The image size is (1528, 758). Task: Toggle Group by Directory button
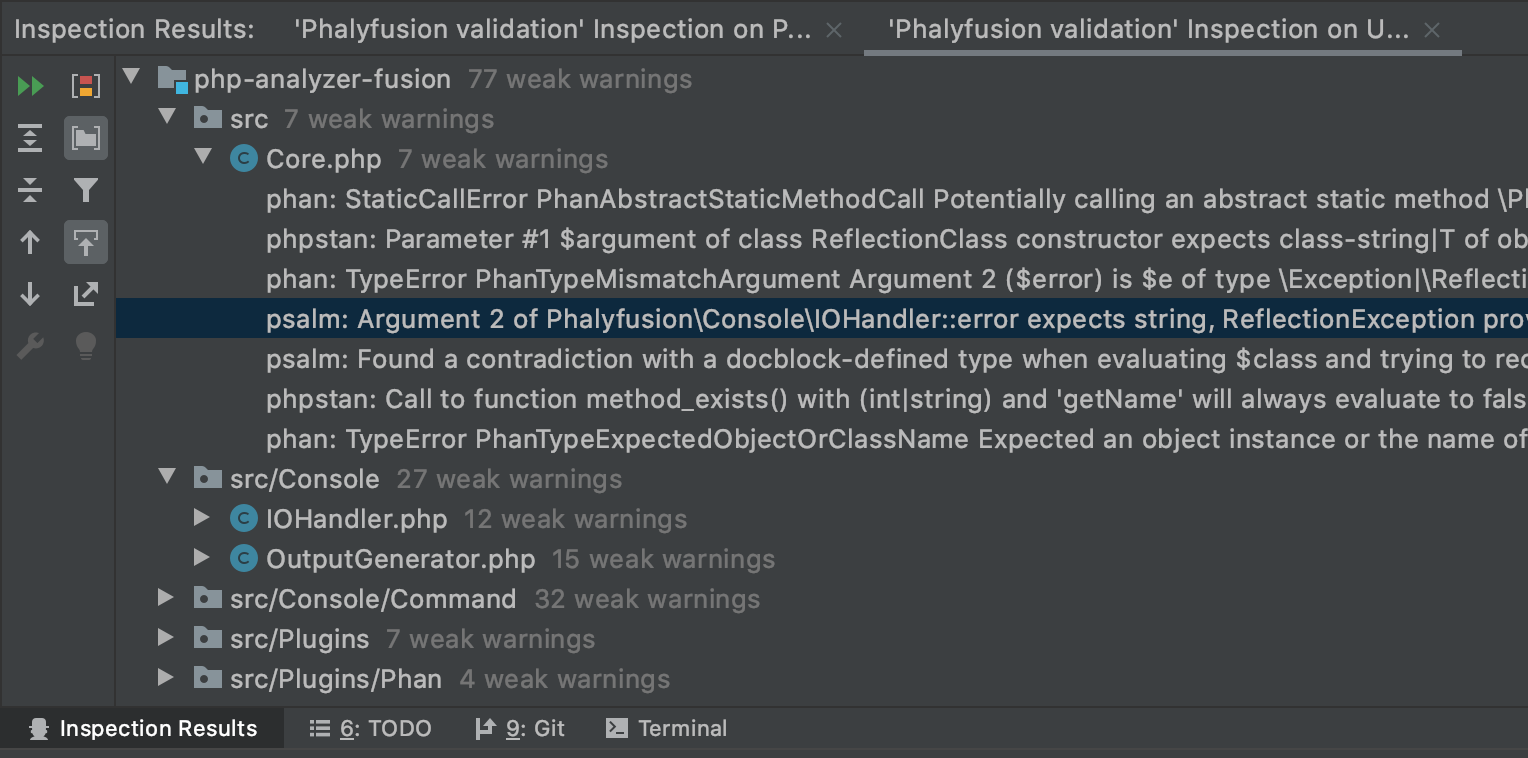tap(86, 138)
